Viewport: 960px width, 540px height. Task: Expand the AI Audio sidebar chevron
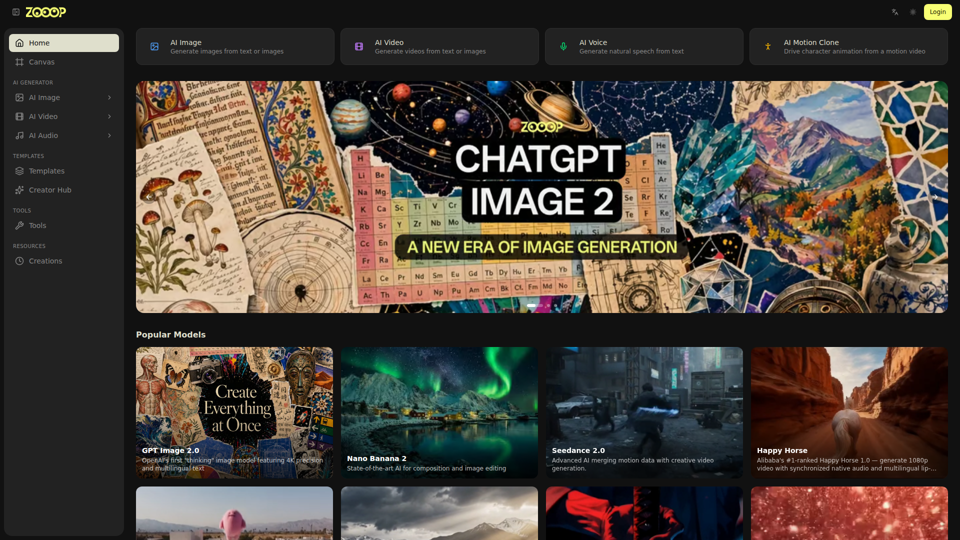(110, 135)
